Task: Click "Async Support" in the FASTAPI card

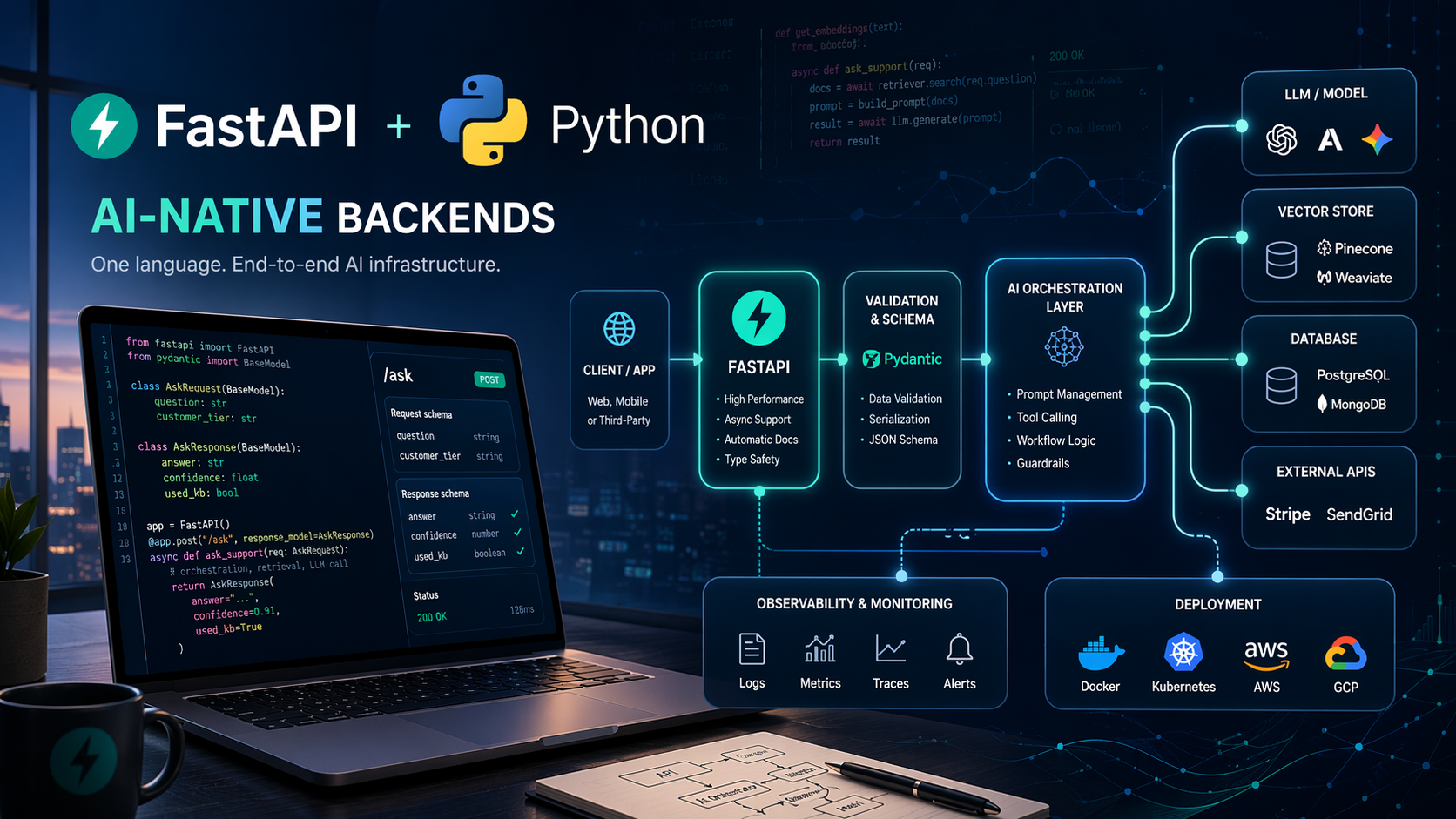Action: (x=758, y=420)
